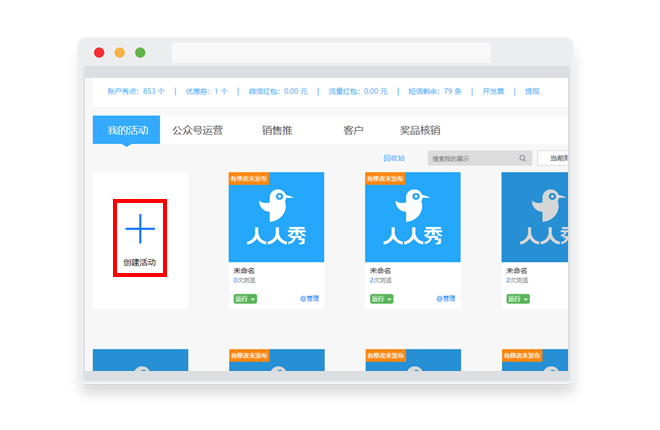Viewport: 660px width, 430px height.
Task: Click the plus icon above 创建活动
Action: point(140,229)
